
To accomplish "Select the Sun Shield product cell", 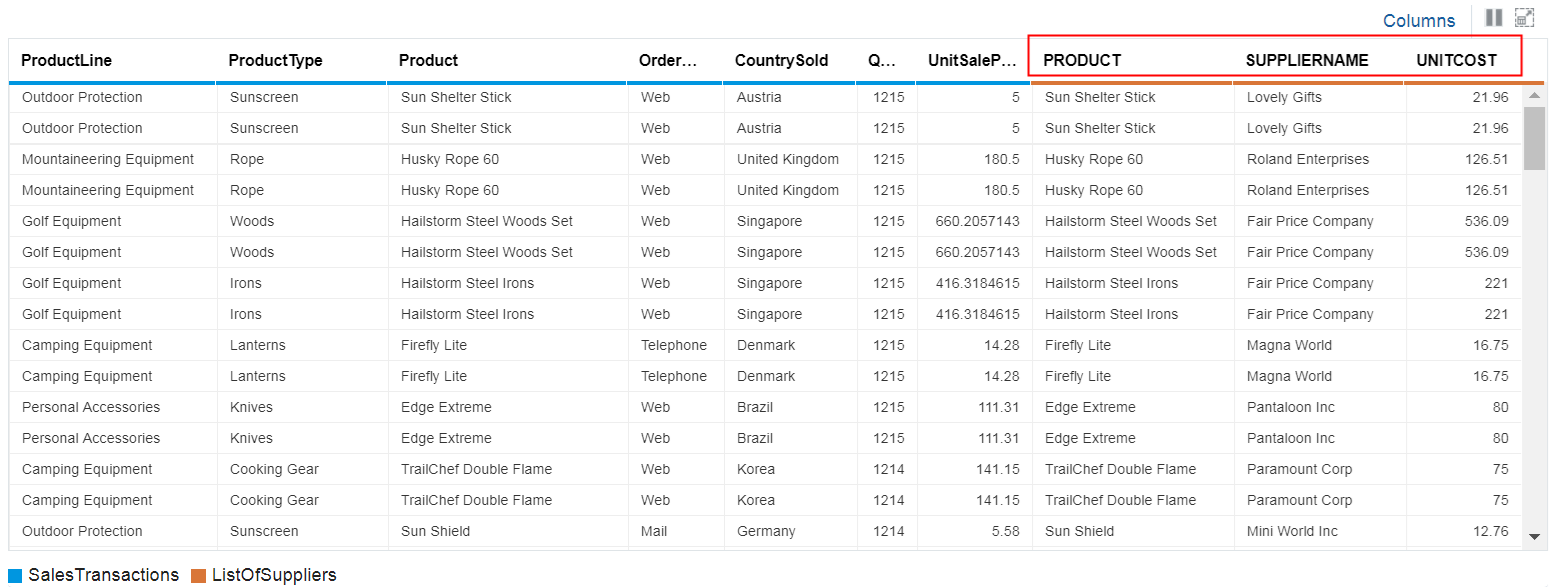I will point(435,531).
